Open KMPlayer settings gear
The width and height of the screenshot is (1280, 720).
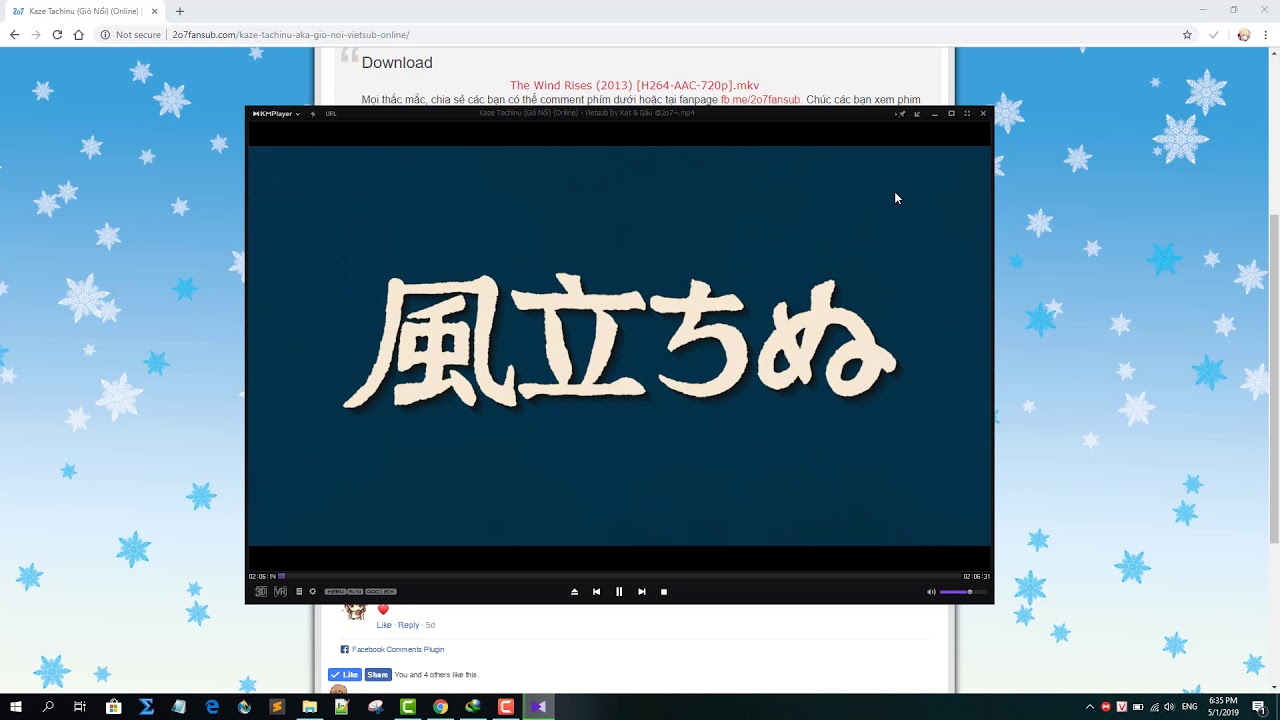313,592
